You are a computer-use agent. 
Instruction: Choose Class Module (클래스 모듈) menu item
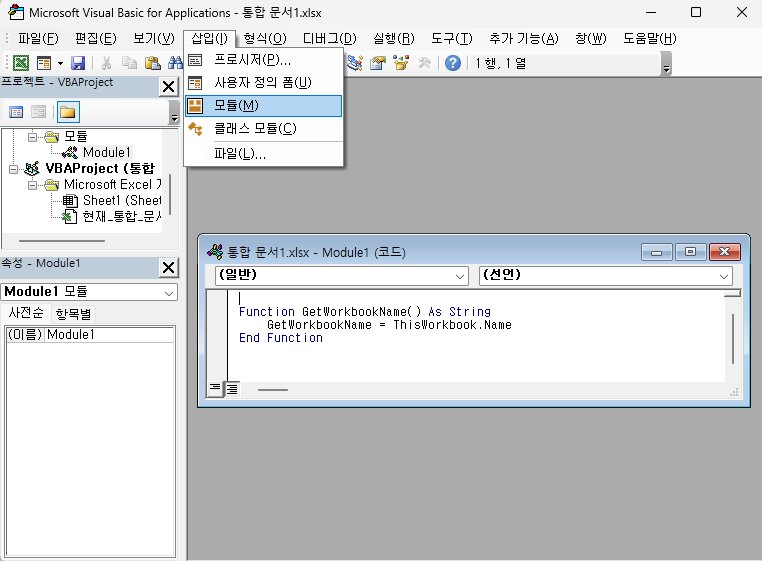pos(263,129)
